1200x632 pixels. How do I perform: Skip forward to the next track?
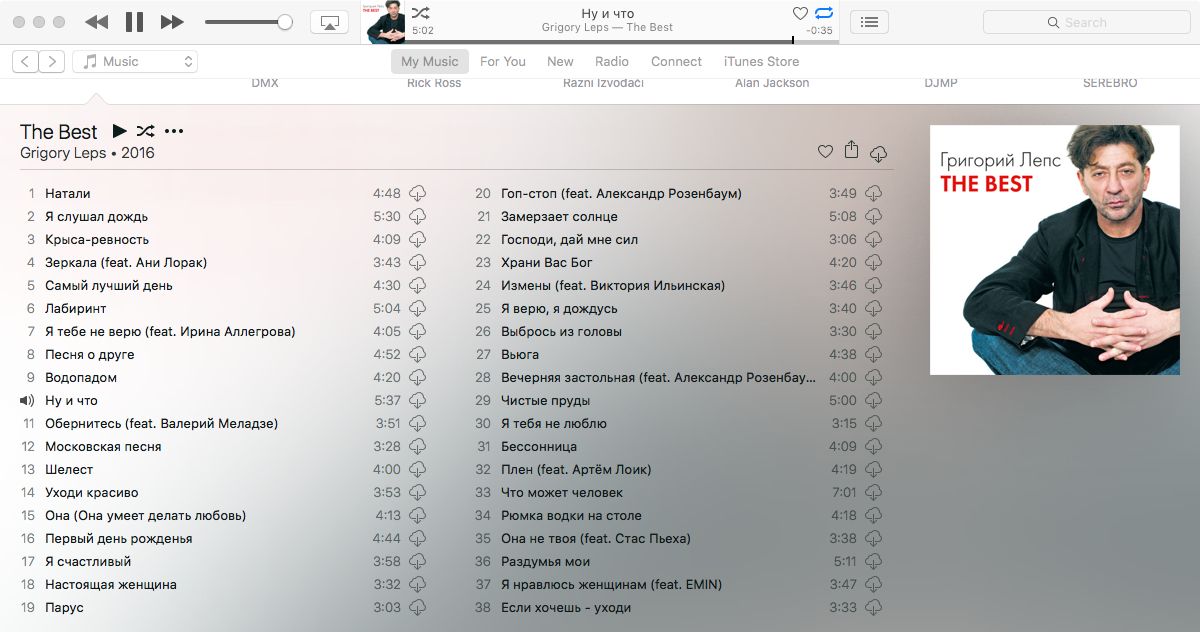172,22
